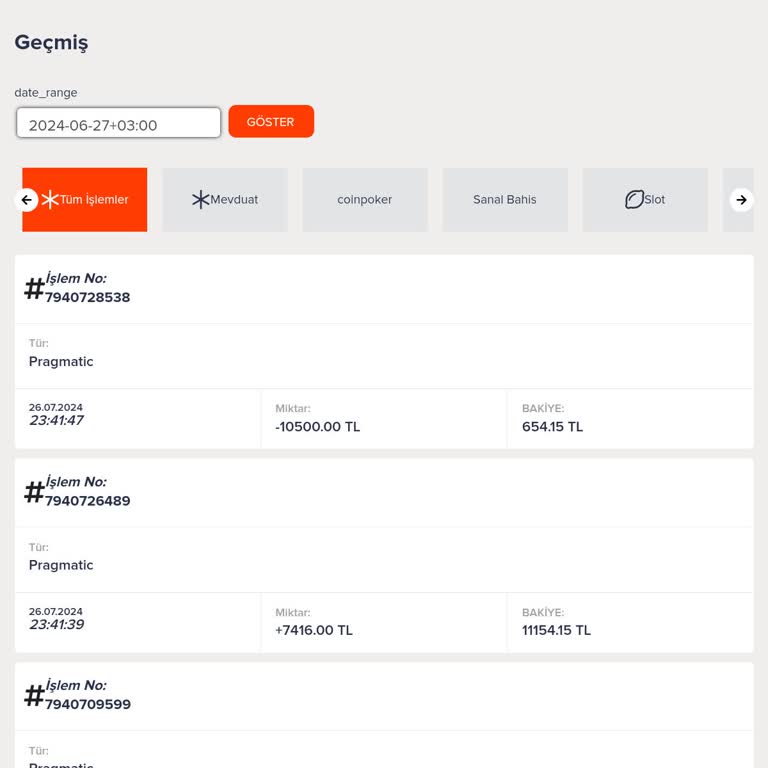This screenshot has height=768, width=768.
Task: Focus the date_range input field
Action: [119, 123]
